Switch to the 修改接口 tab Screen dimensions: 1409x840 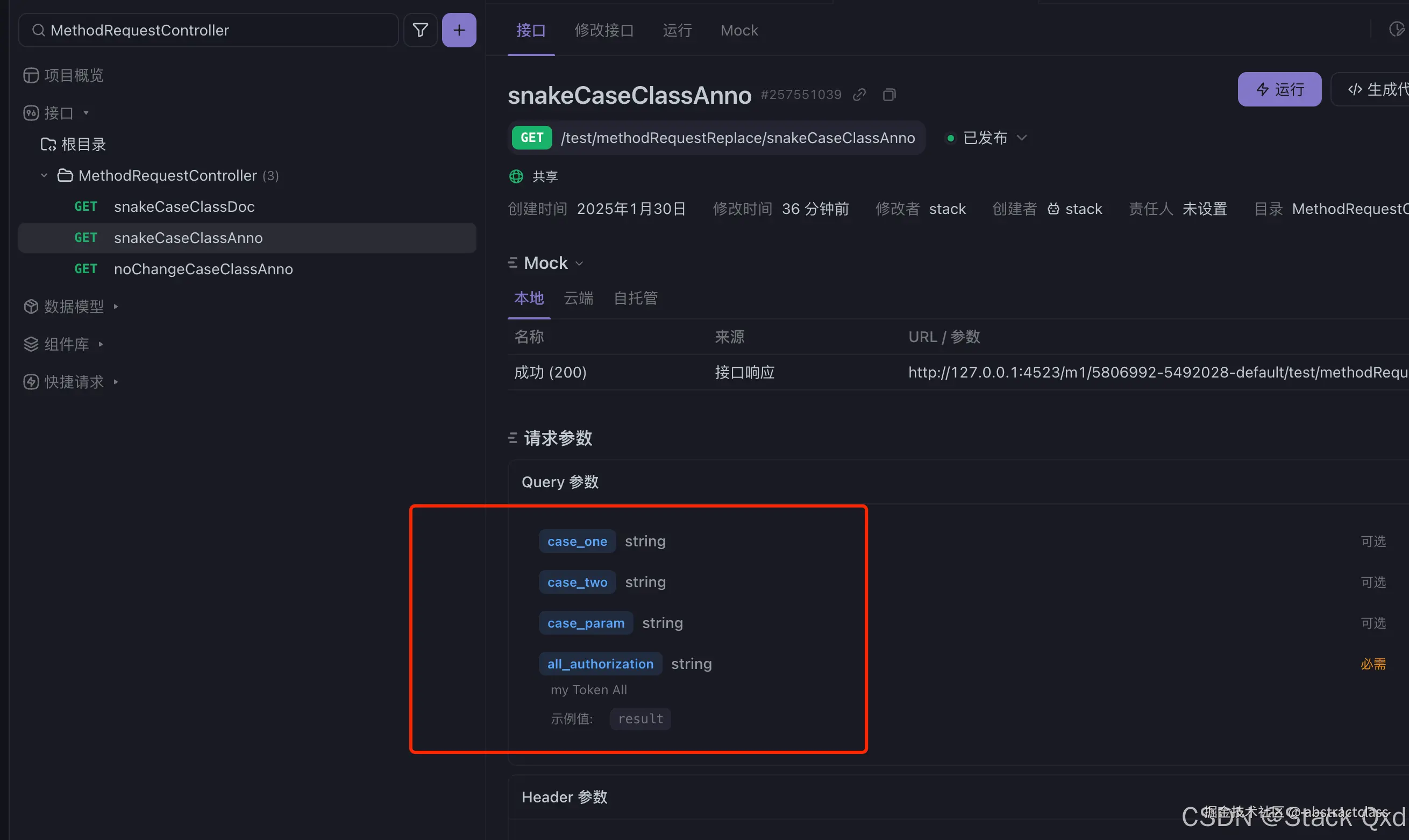tap(604, 30)
